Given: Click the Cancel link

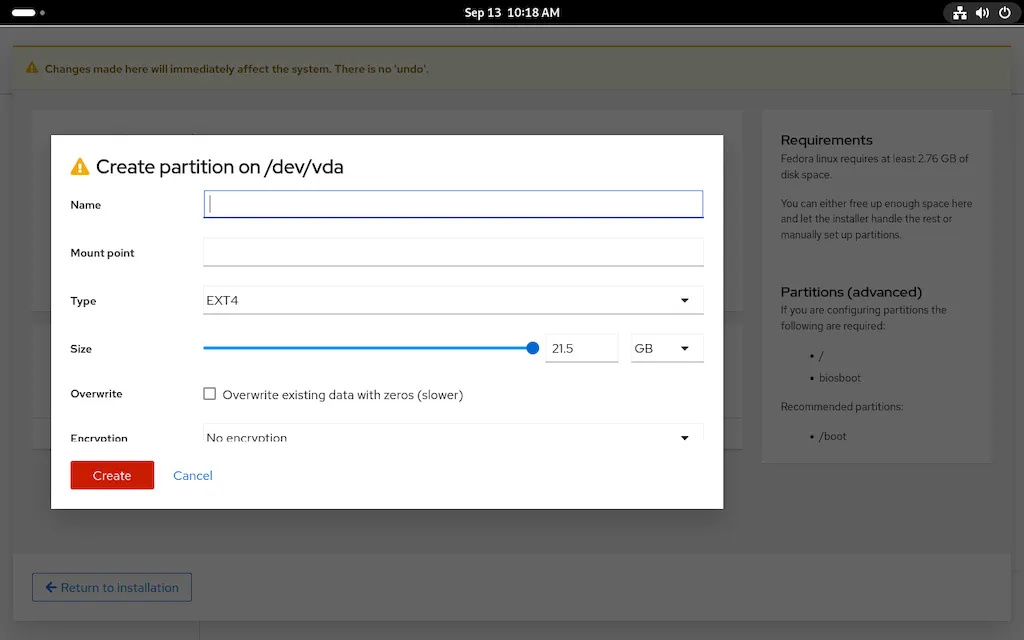Looking at the screenshot, I should pos(193,475).
